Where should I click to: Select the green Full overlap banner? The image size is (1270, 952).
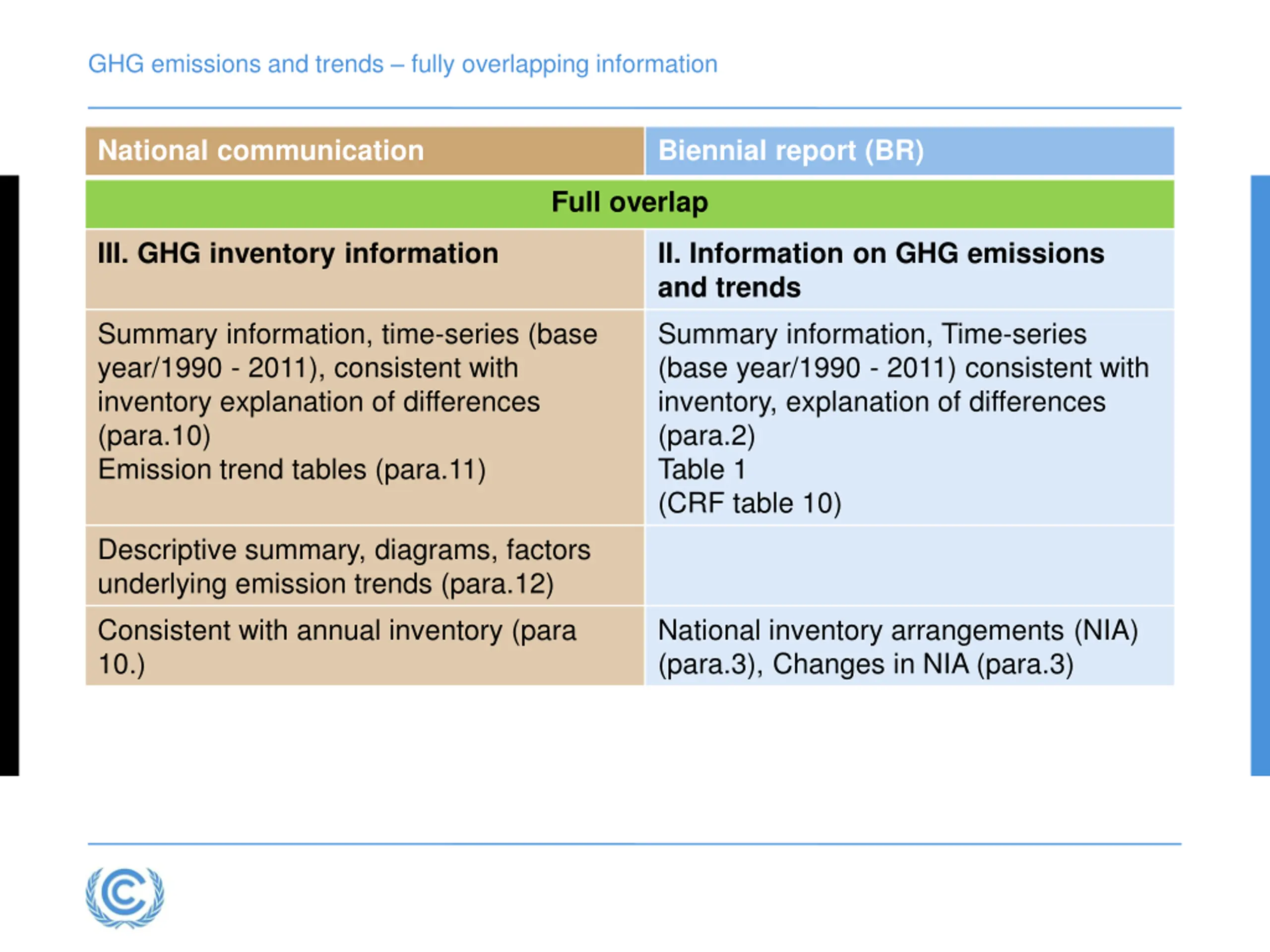pyautogui.click(x=630, y=204)
